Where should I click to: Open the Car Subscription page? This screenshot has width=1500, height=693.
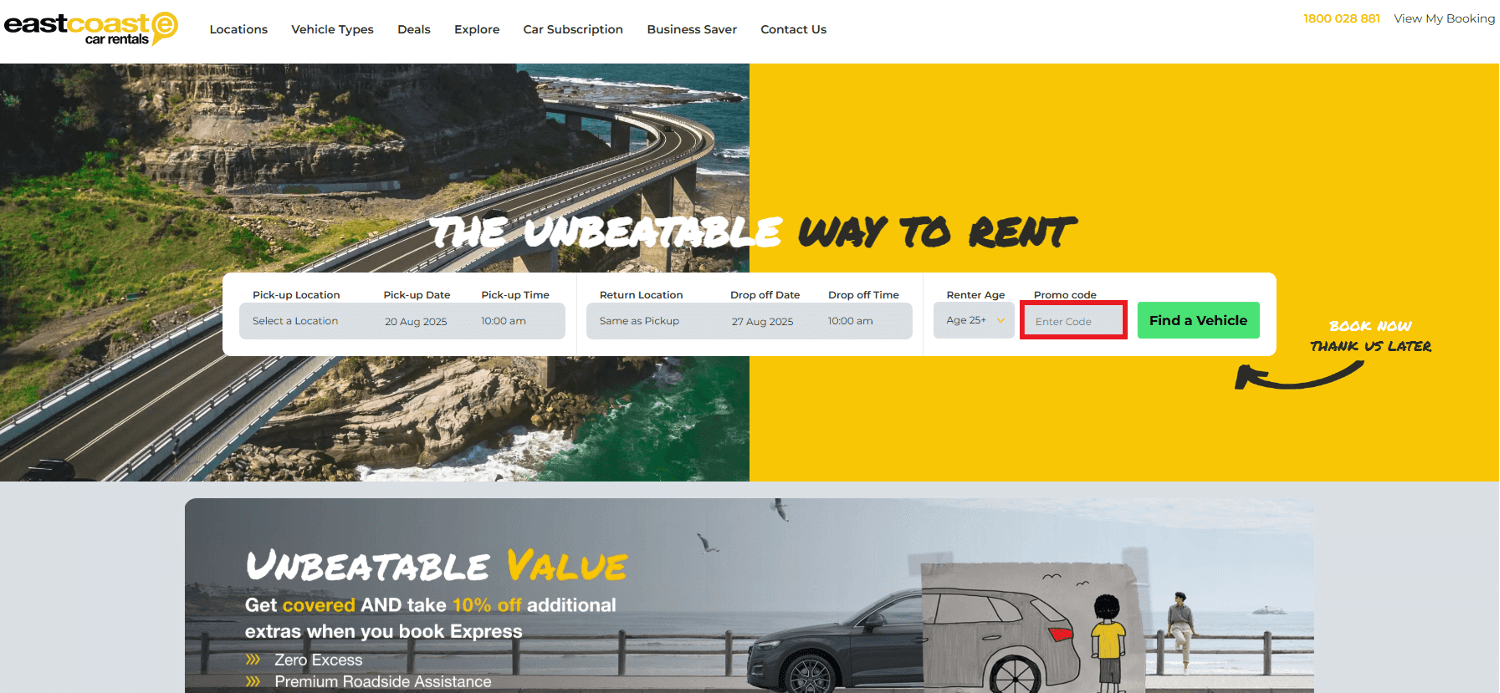(573, 30)
